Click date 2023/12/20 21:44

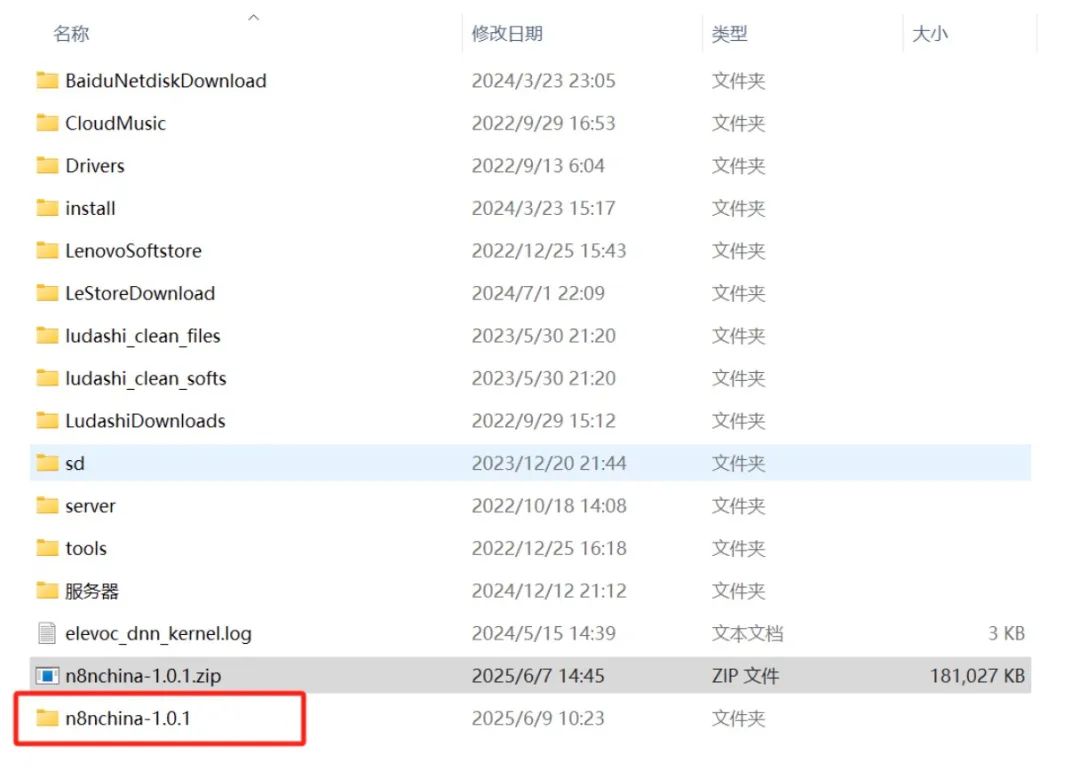[549, 463]
